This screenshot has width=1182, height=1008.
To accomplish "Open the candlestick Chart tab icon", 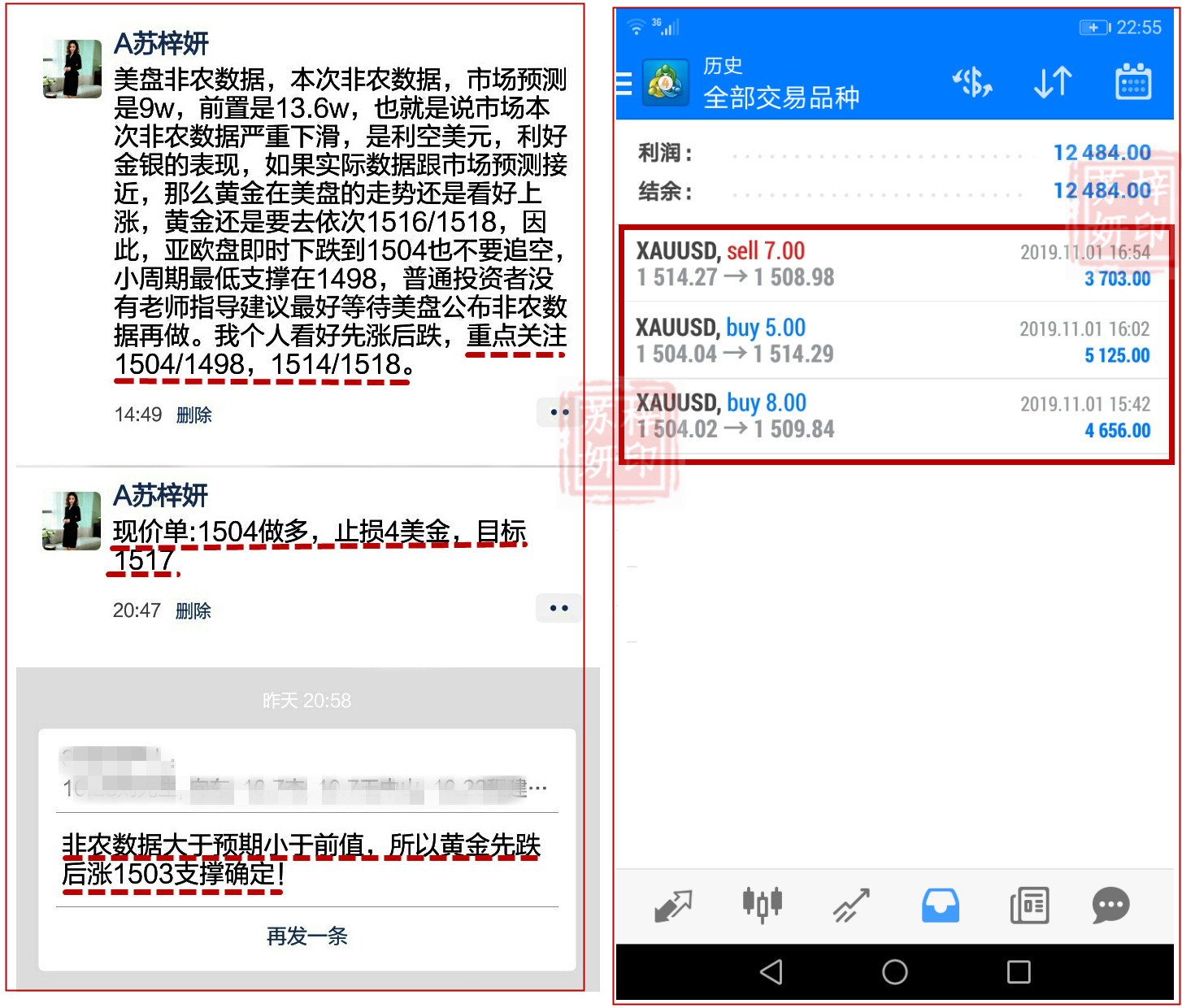I will pyautogui.click(x=763, y=905).
